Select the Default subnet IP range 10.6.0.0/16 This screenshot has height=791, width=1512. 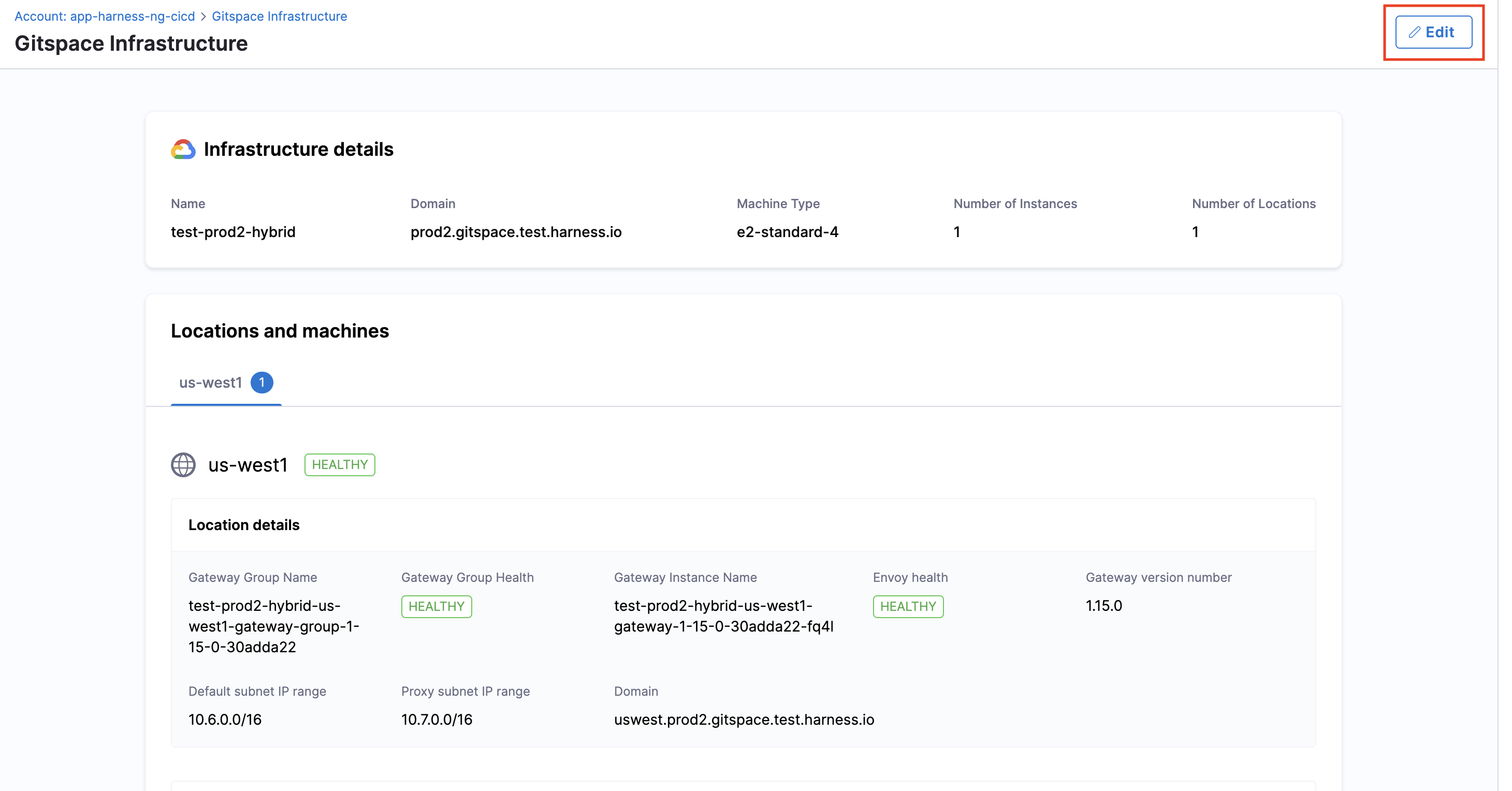coord(224,720)
